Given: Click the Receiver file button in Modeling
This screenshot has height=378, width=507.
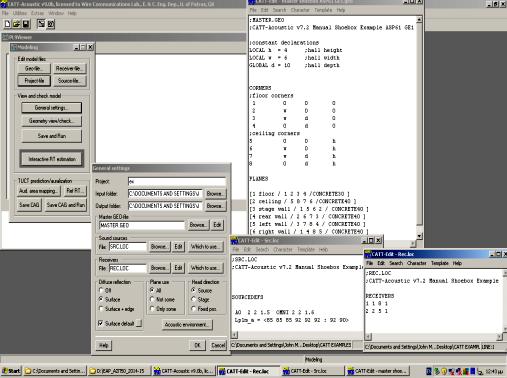Looking at the screenshot, I should (70, 68).
